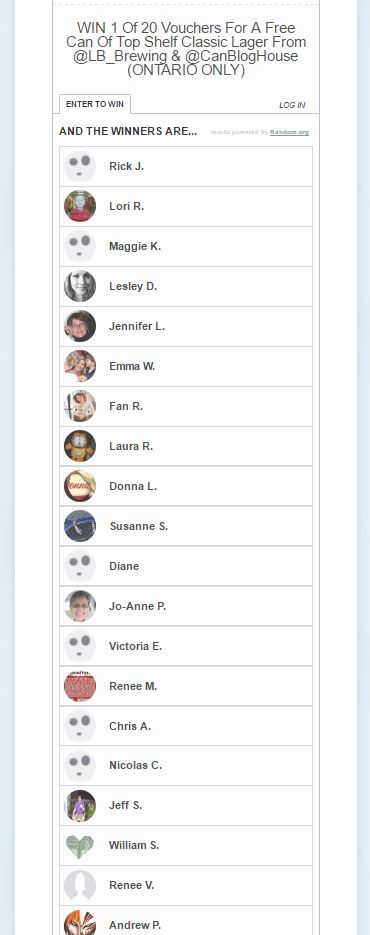Image resolution: width=370 pixels, height=935 pixels.
Task: Click the Victoria E. winner name
Action: [135, 646]
